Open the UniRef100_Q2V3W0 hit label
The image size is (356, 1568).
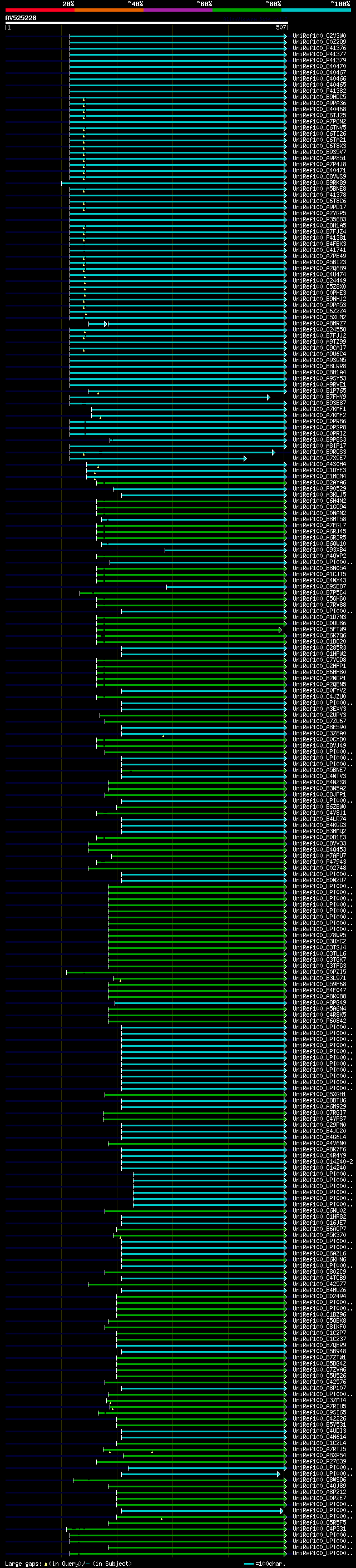[319, 36]
